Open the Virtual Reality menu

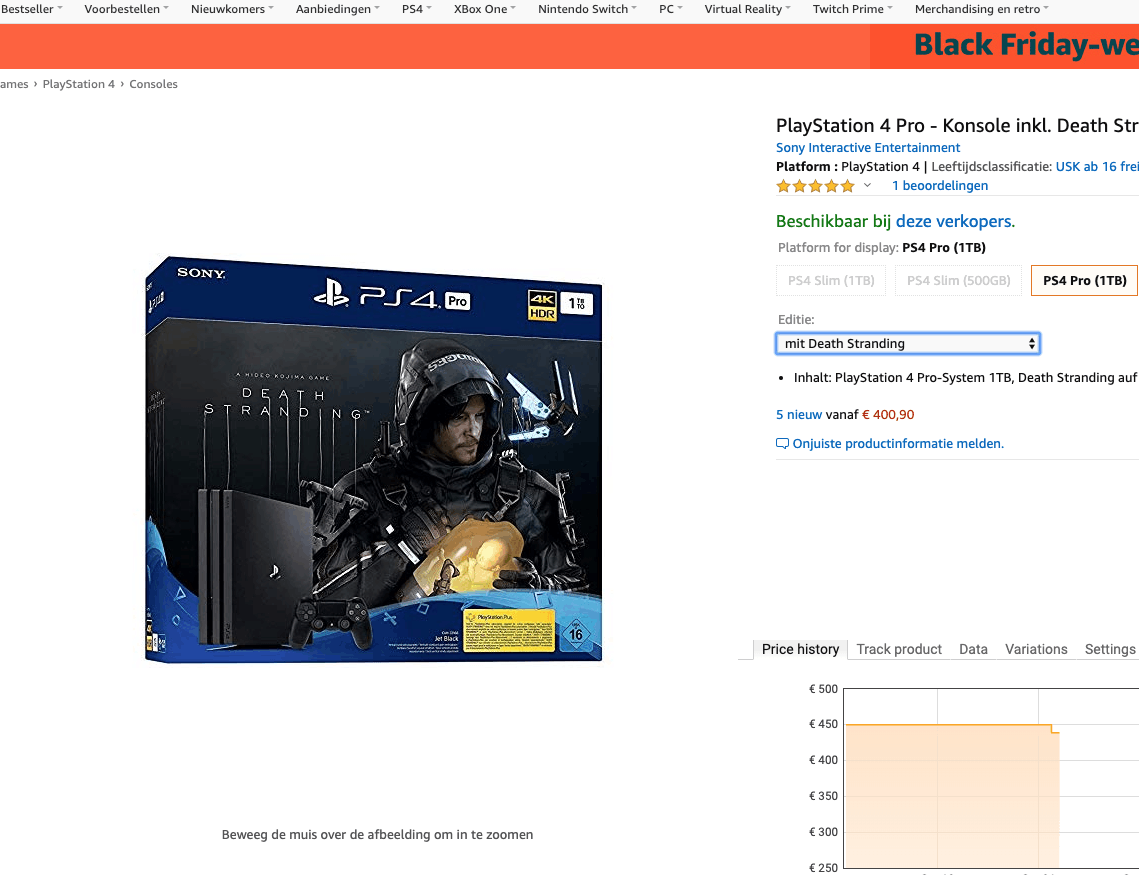tap(747, 9)
